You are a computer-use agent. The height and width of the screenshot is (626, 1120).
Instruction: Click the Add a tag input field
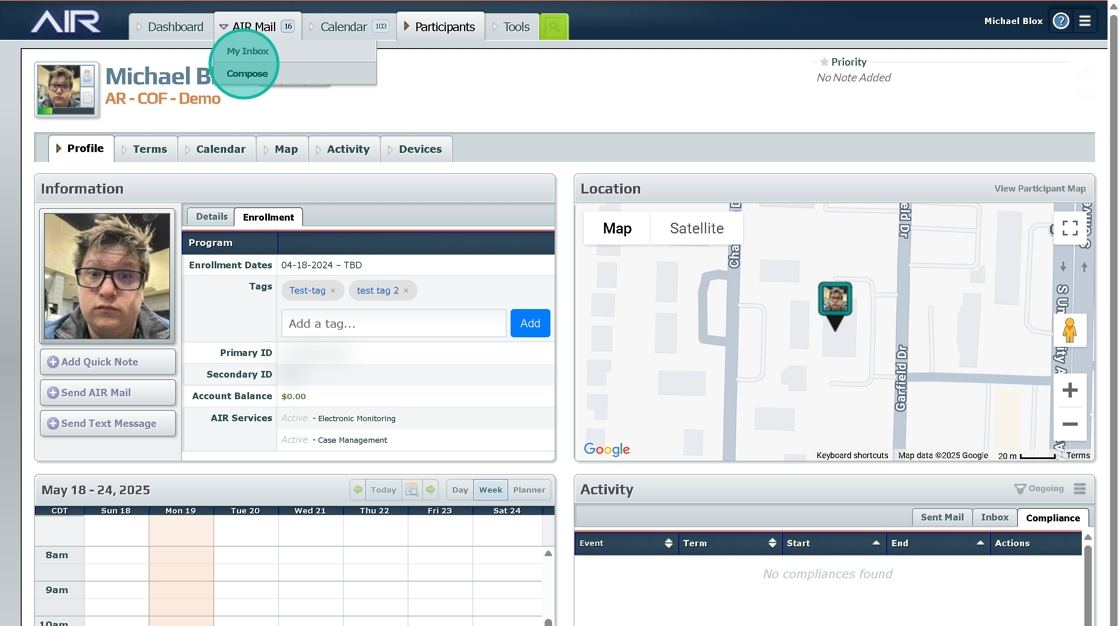[394, 324]
